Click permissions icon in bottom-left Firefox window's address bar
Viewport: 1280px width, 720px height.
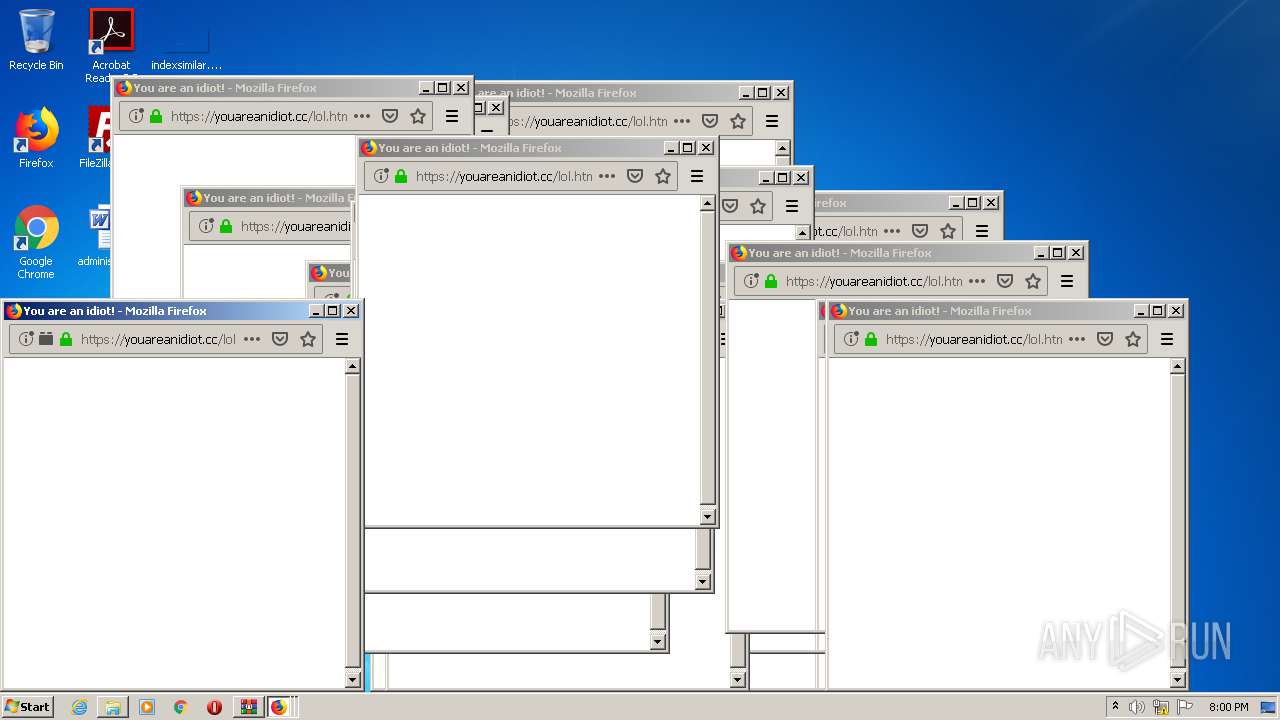pyautogui.click(x=46, y=339)
